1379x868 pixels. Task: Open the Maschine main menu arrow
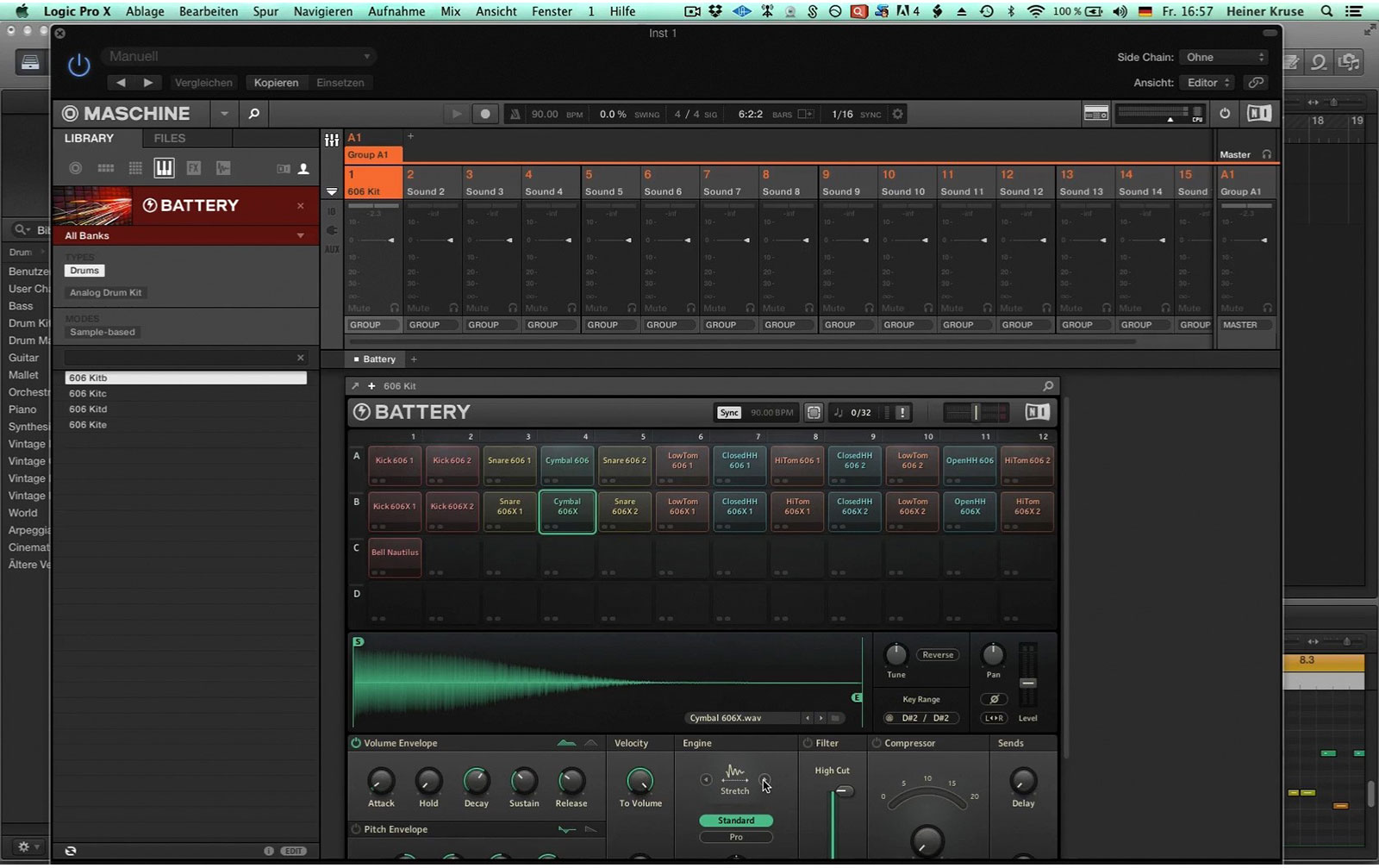(224, 114)
